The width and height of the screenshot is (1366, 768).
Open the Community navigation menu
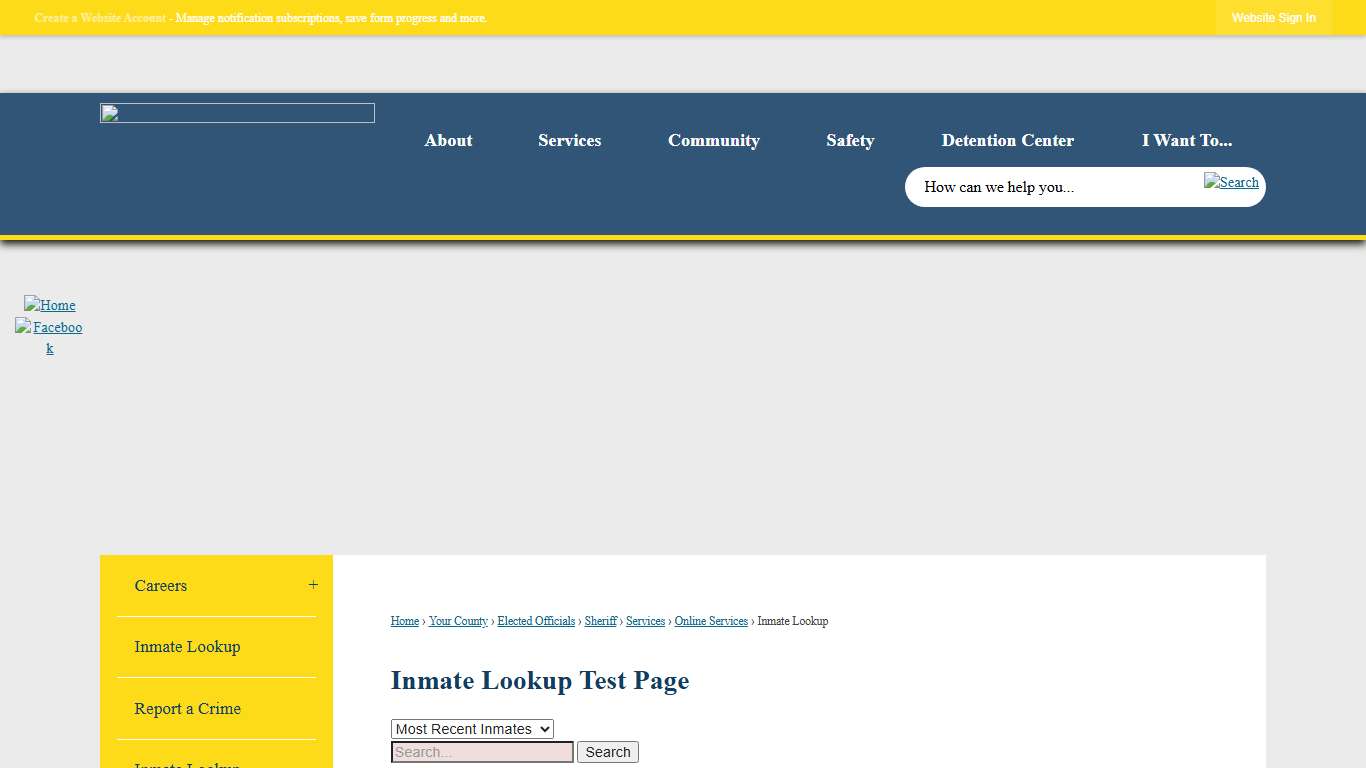(713, 141)
